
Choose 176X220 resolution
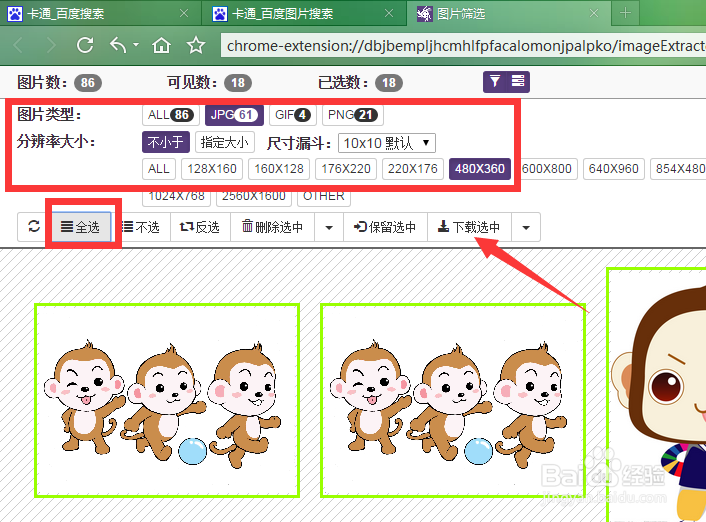click(x=346, y=169)
